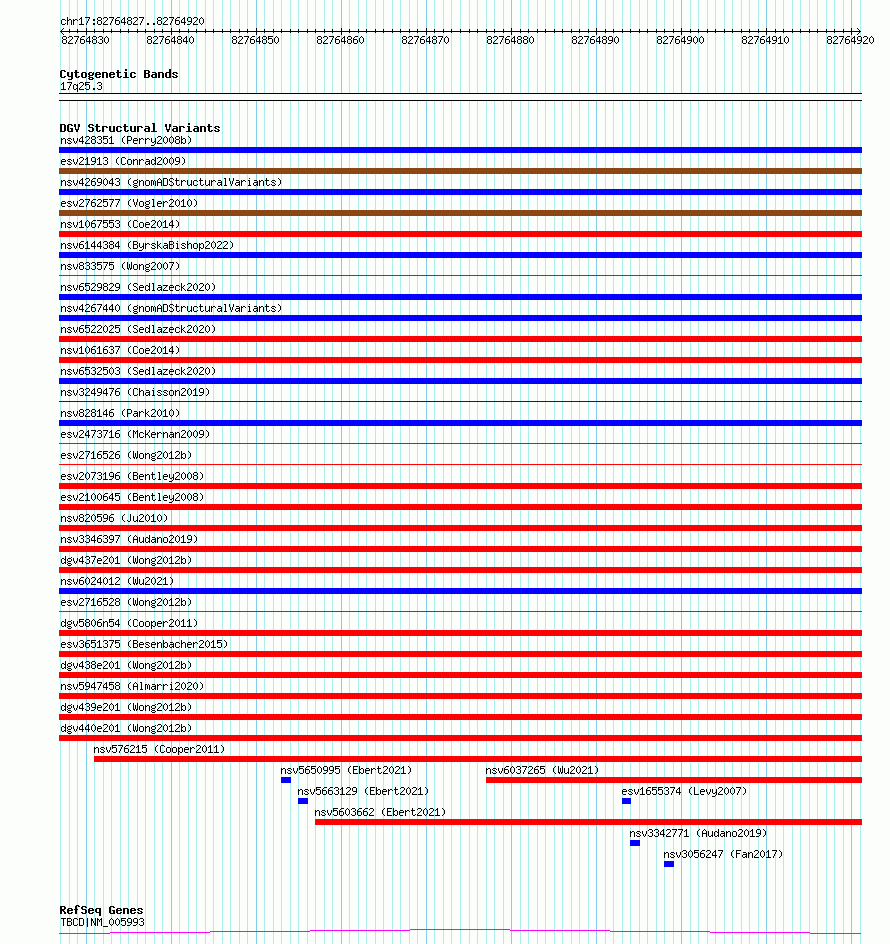Open dgv438e201 (Wong2012b) variant

coord(126,665)
